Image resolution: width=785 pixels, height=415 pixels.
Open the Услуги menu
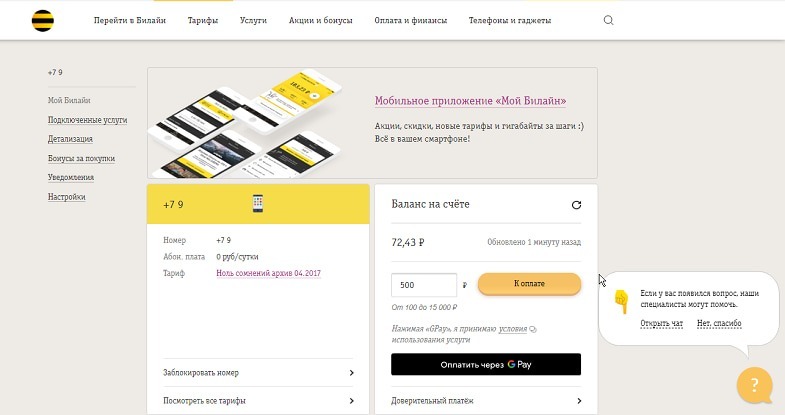253,20
